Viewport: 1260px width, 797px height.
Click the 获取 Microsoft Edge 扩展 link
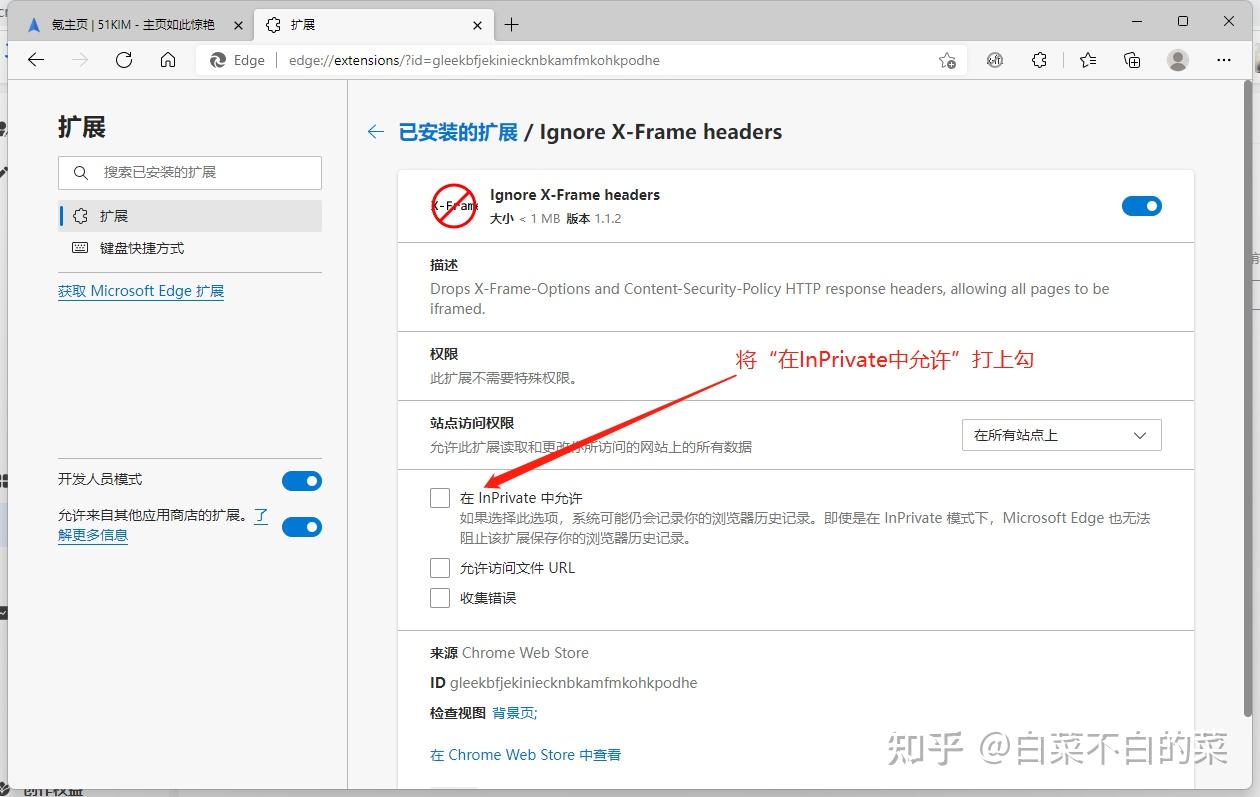point(140,291)
